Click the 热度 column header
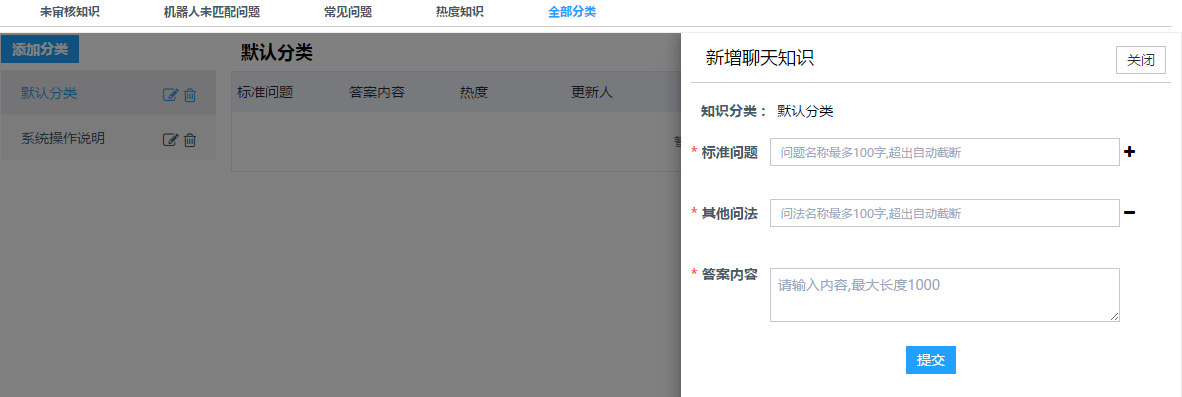Viewport: 1182px width, 397px height. click(474, 93)
